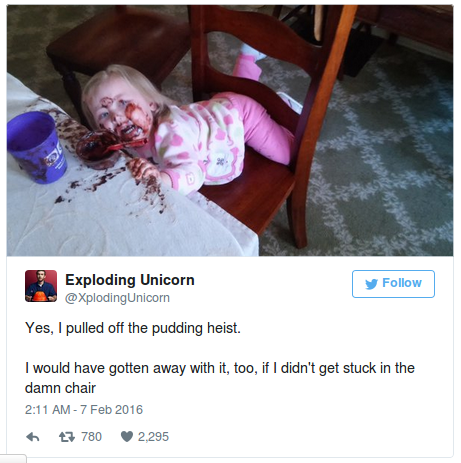This screenshot has height=463, width=461.
Task: Click the reply arrow icon
Action: coord(33,437)
